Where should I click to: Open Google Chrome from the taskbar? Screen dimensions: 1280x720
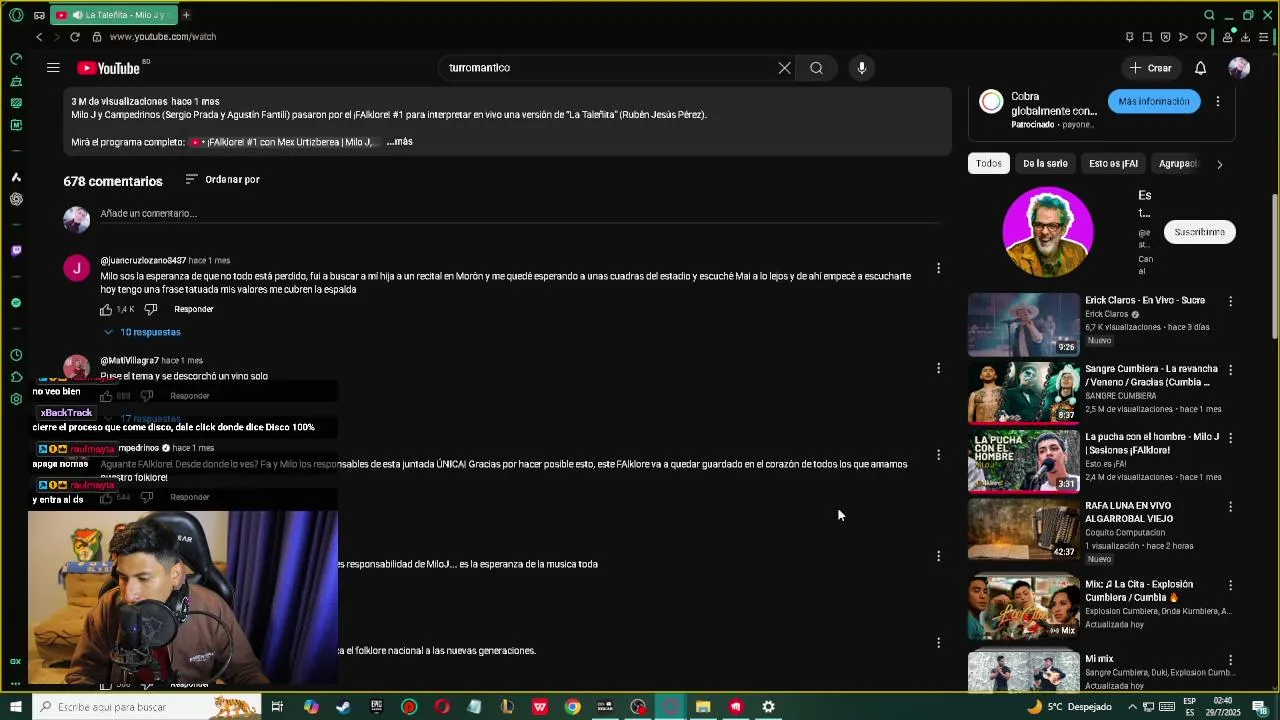click(x=572, y=707)
